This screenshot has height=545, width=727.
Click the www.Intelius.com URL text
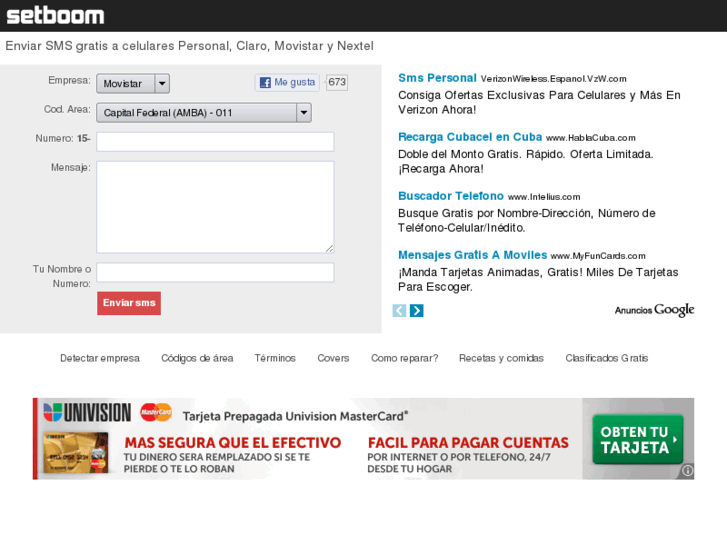pyautogui.click(x=544, y=197)
